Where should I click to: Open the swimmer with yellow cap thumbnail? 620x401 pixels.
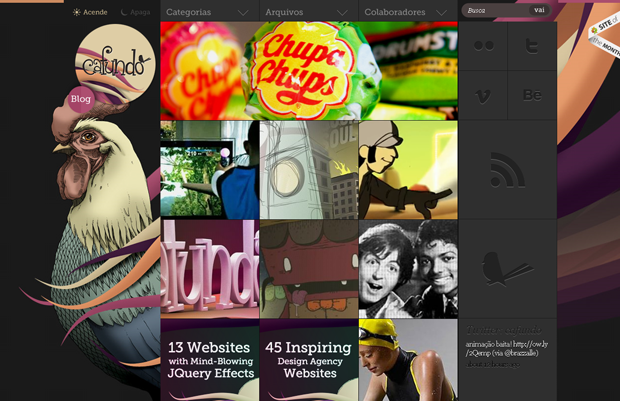408,360
